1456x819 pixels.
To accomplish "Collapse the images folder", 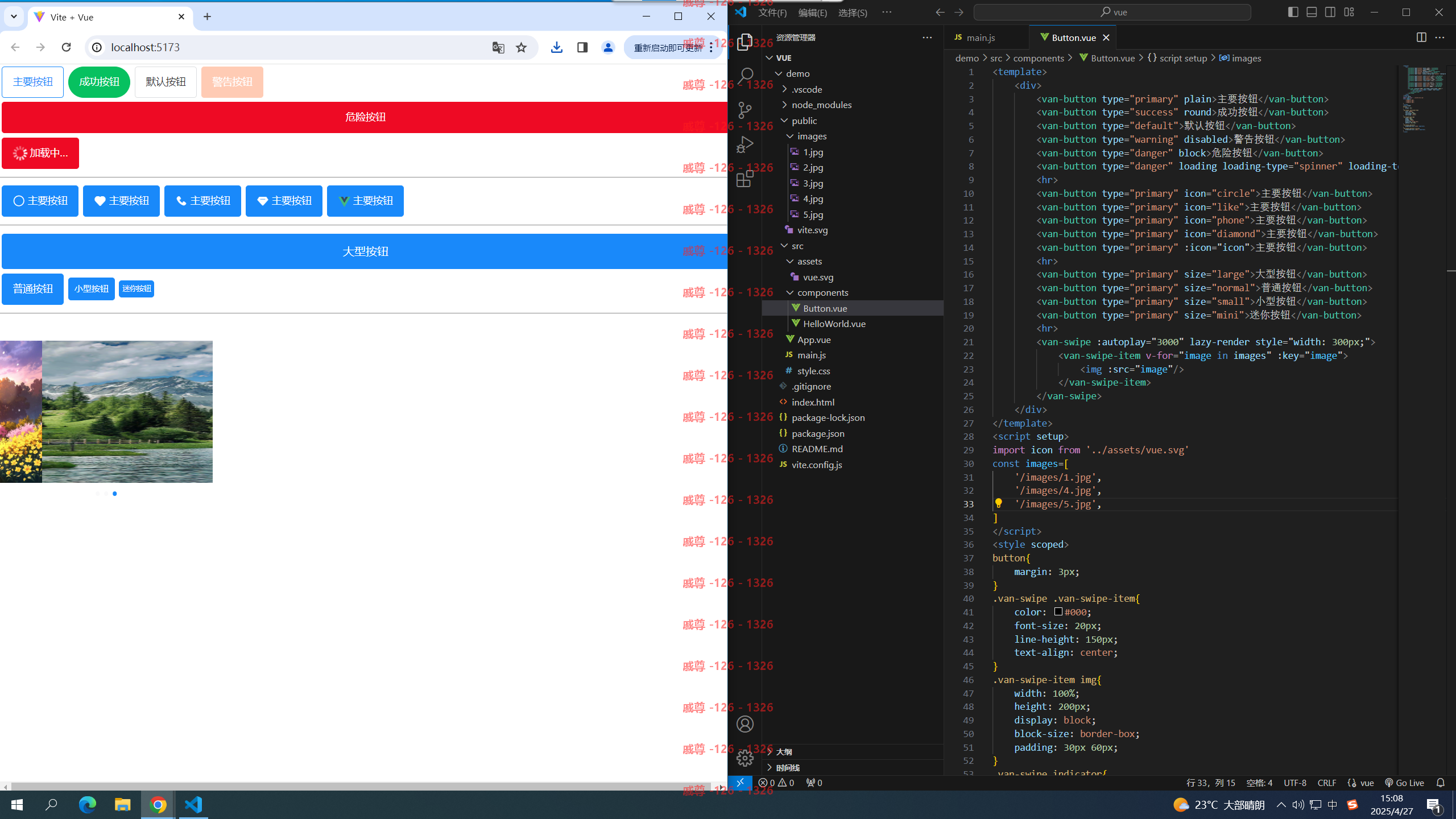I will [x=790, y=136].
